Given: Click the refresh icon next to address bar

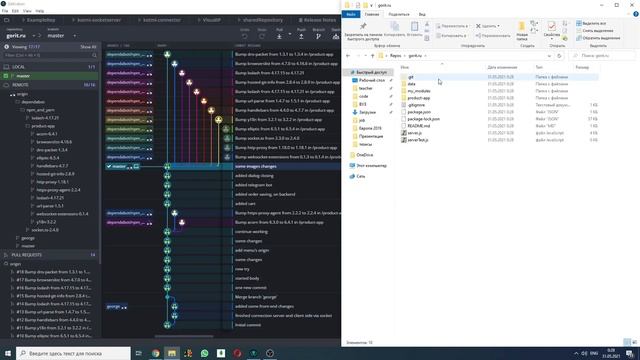Looking at the screenshot, I should 559,56.
